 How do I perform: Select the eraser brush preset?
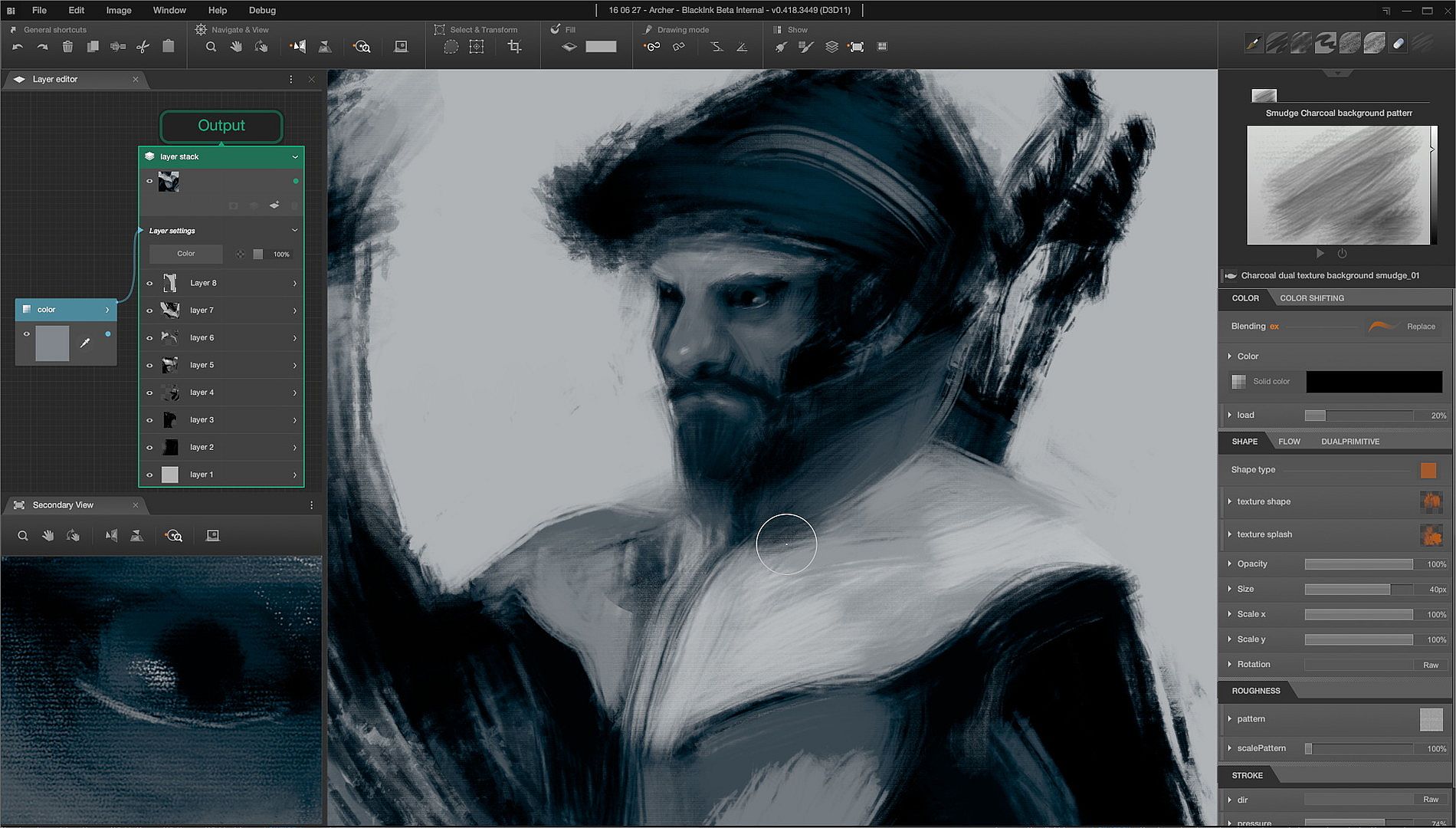click(x=1399, y=44)
